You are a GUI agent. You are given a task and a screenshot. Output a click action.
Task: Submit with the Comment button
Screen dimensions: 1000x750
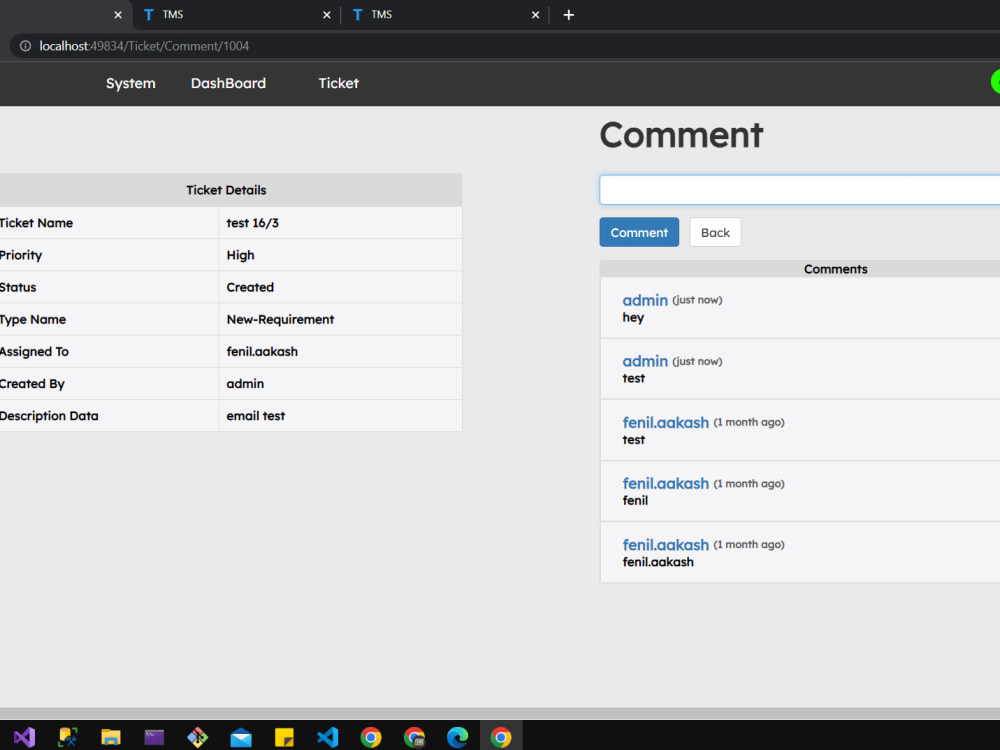tap(639, 231)
